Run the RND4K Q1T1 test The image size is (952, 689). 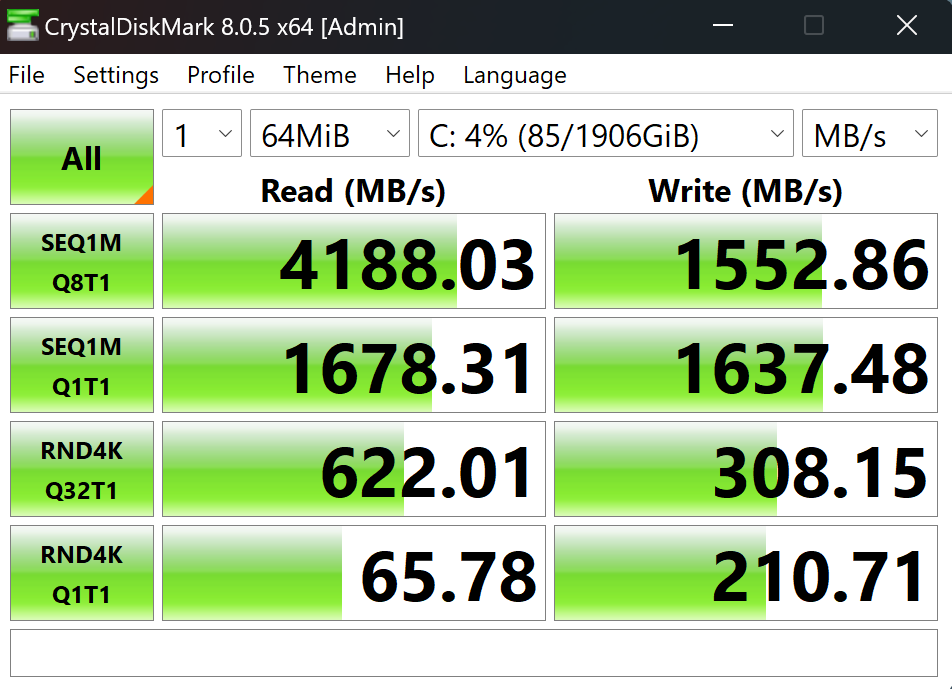click(82, 572)
